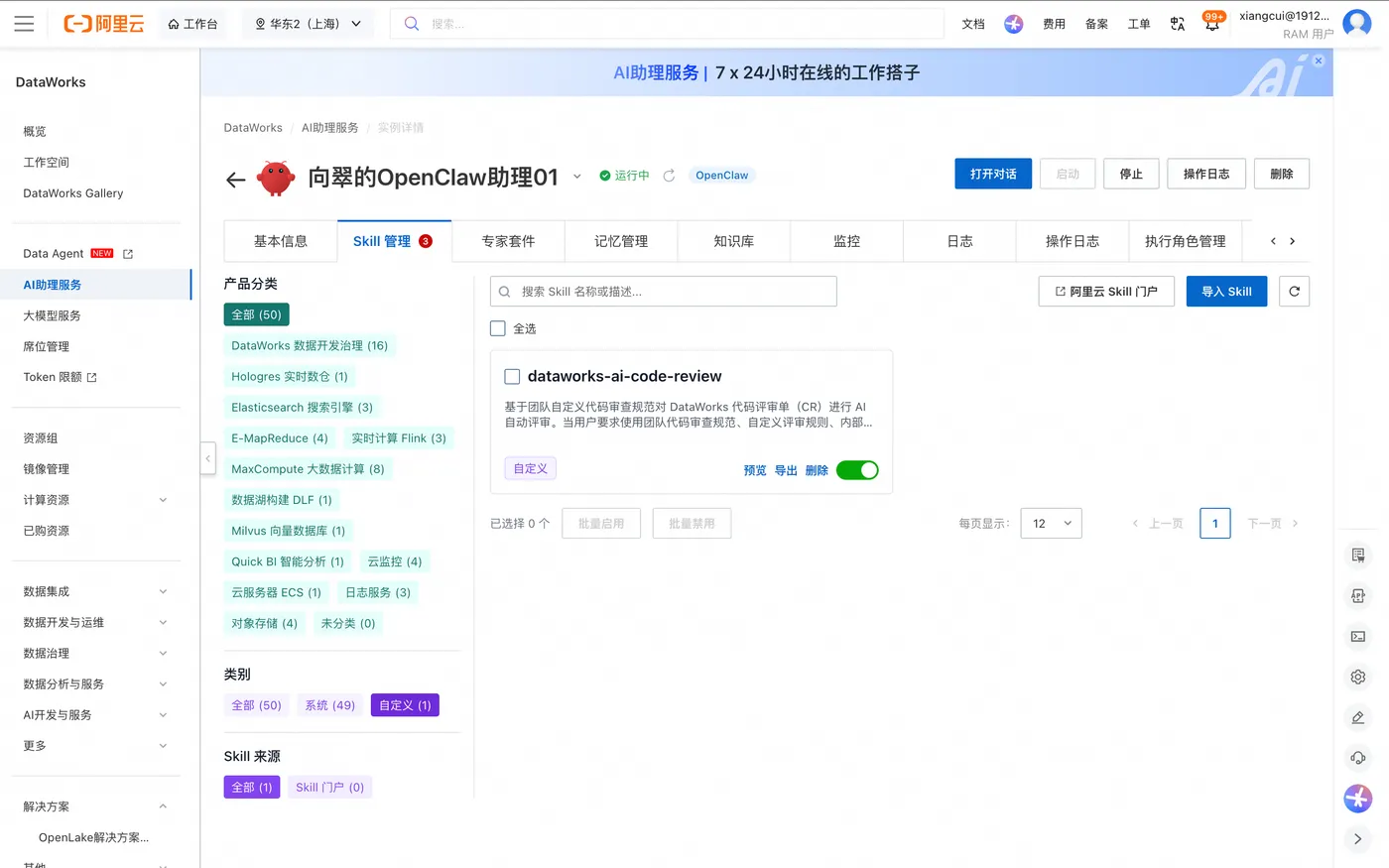Viewport: 1389px width, 868px height.
Task: Switch to the 基本信息 tab
Action: [x=281, y=241]
